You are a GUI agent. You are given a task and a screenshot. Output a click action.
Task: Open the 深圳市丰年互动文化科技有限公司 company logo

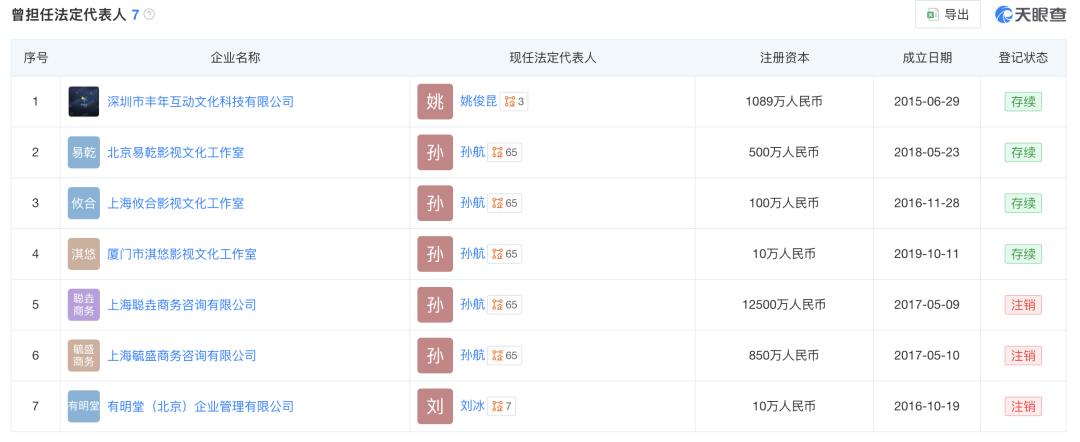click(84, 102)
